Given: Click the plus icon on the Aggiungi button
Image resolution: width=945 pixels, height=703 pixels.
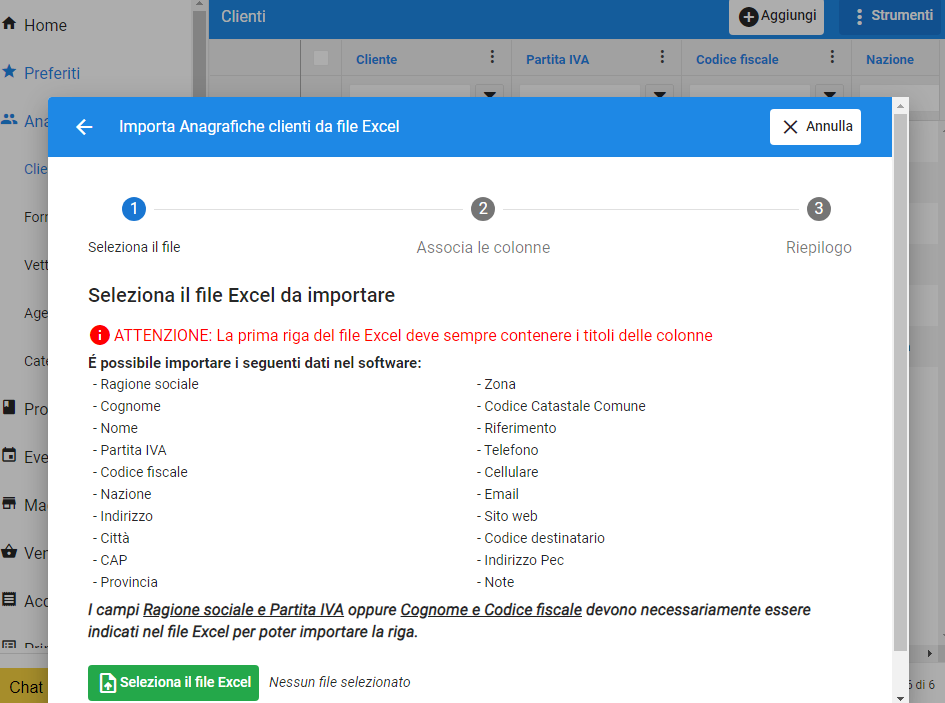Looking at the screenshot, I should coord(749,15).
